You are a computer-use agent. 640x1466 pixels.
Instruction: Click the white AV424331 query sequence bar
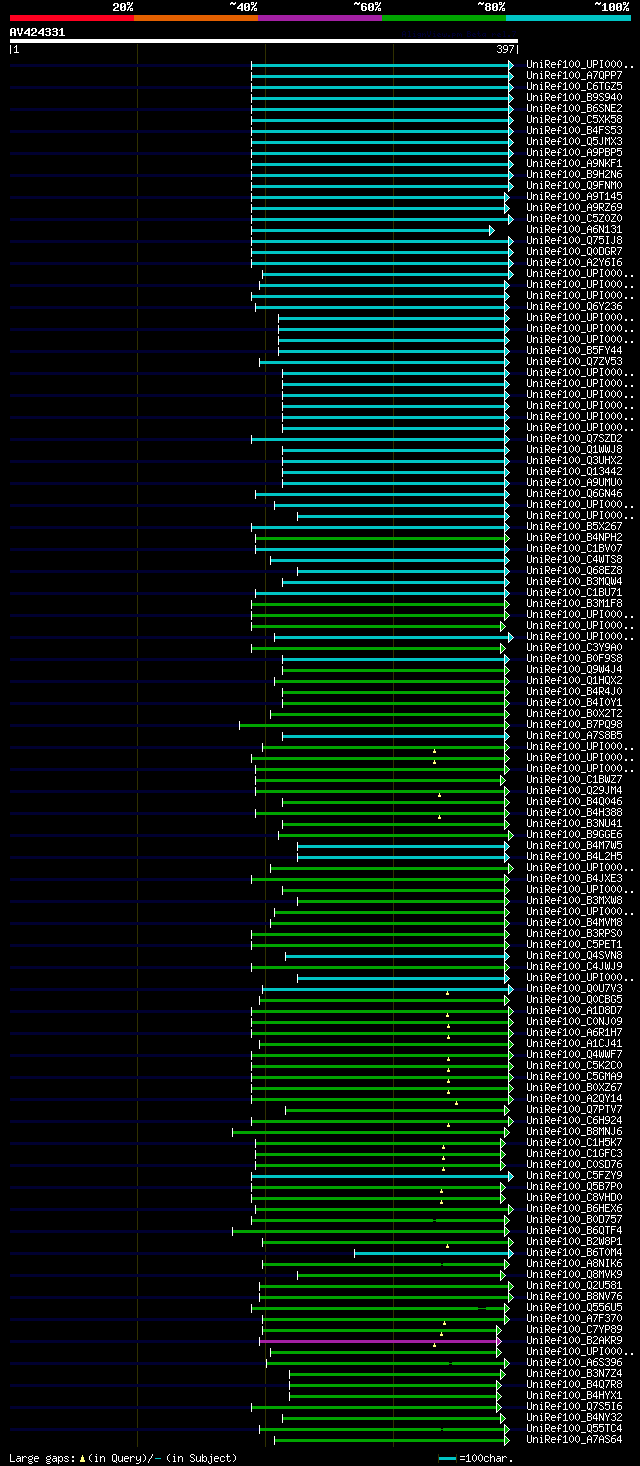pyautogui.click(x=264, y=41)
